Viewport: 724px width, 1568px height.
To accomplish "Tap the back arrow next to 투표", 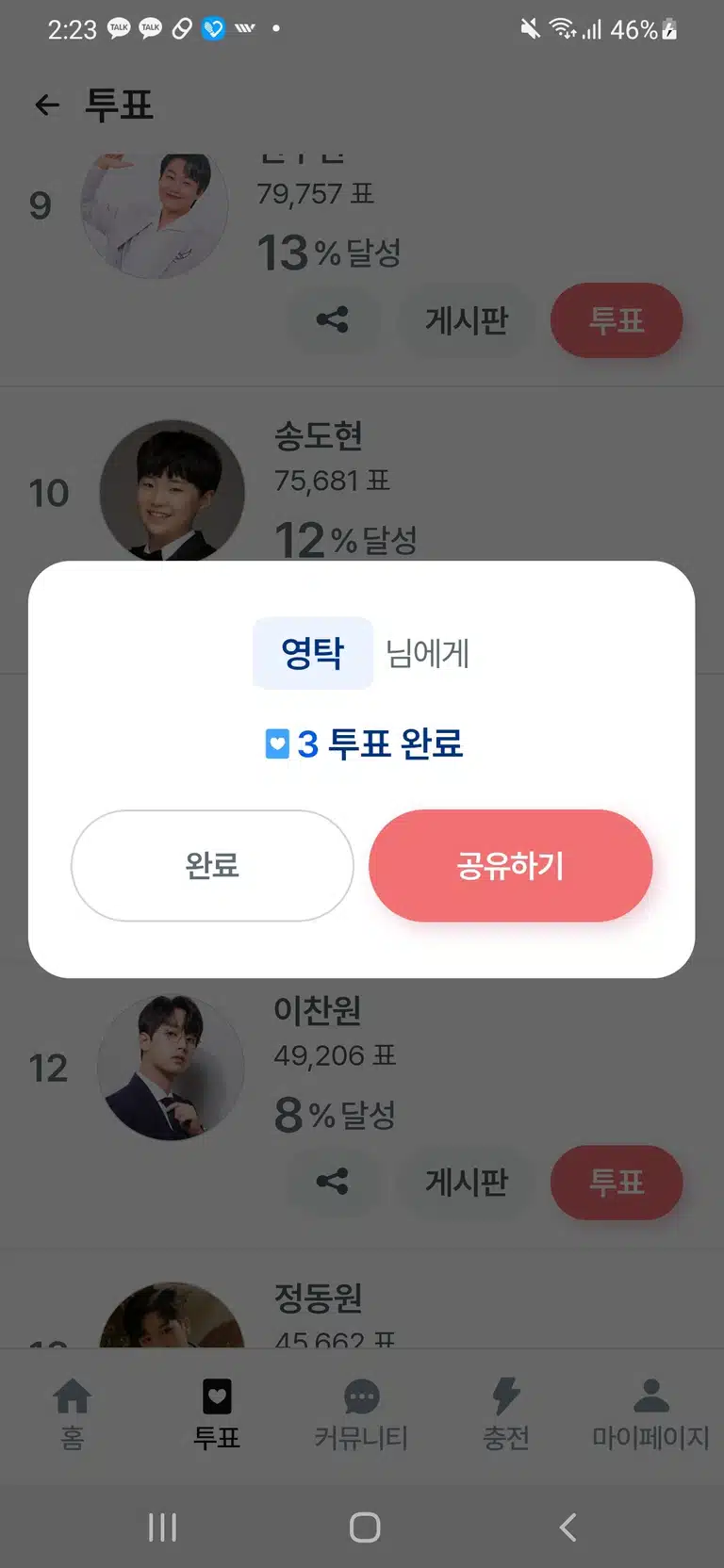I will (x=47, y=105).
